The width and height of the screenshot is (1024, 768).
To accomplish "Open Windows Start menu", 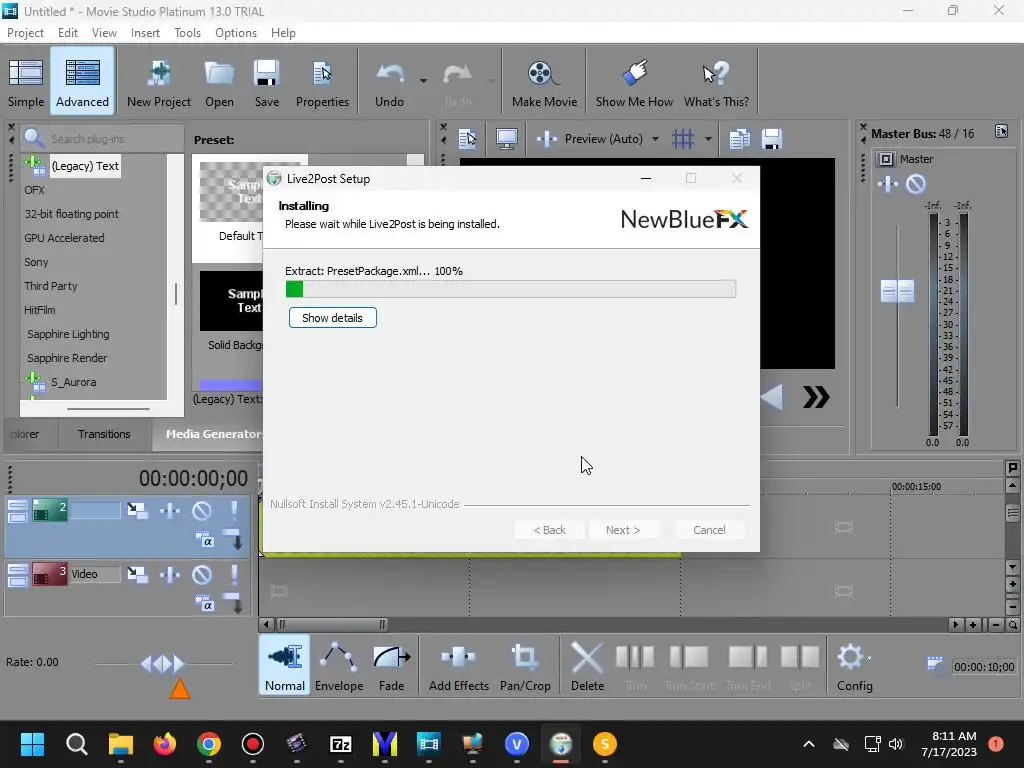I will (x=32, y=744).
